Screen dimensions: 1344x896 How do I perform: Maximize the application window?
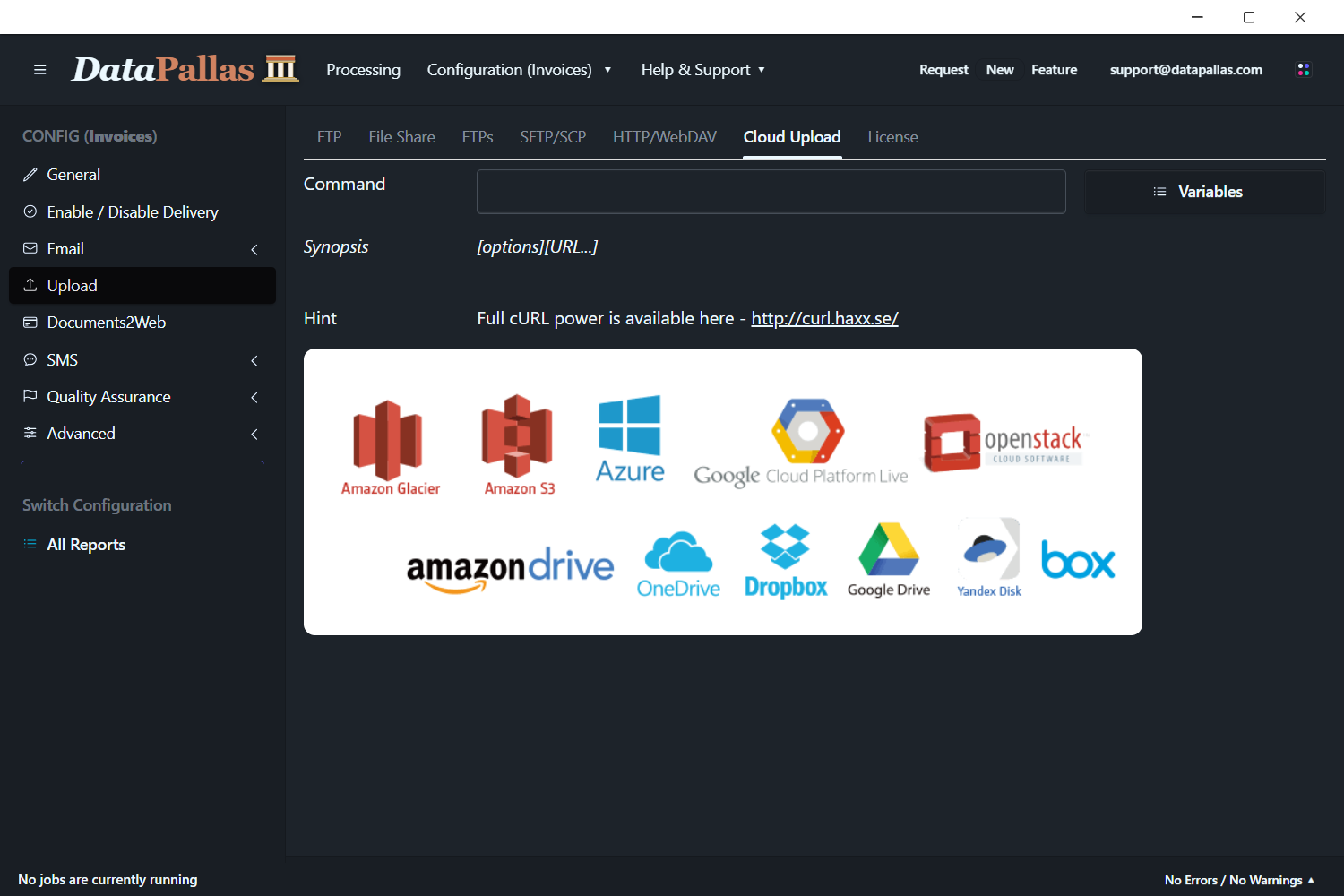pos(1249,17)
